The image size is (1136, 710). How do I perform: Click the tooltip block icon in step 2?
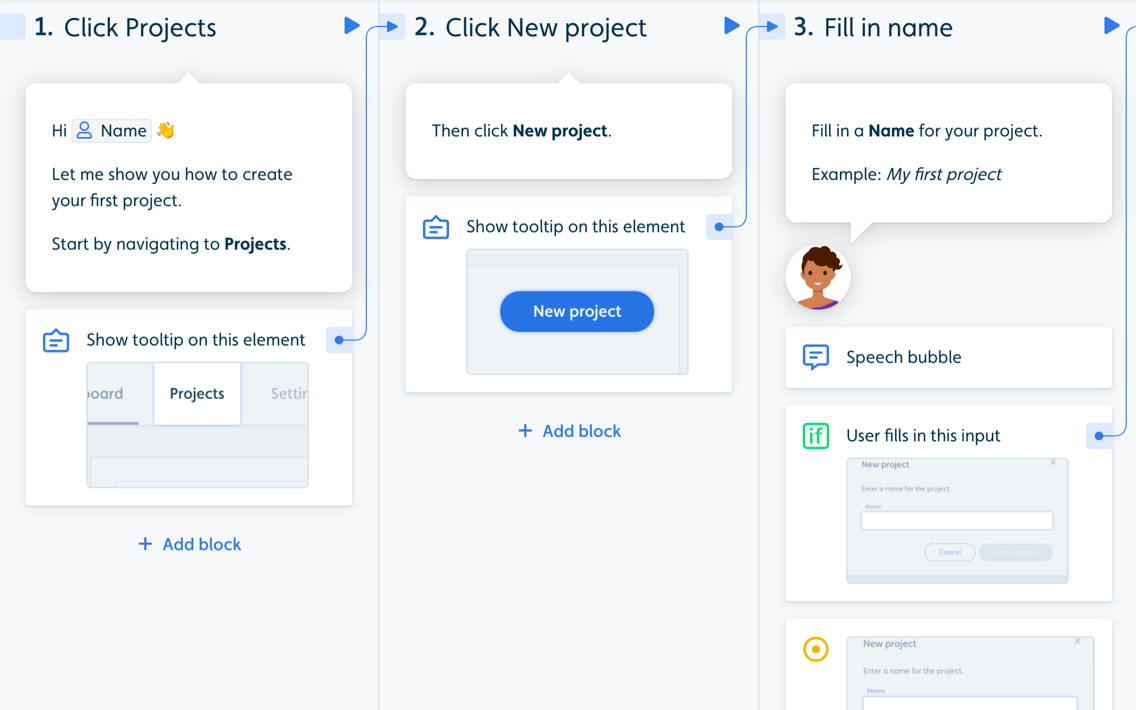pyautogui.click(x=435, y=227)
